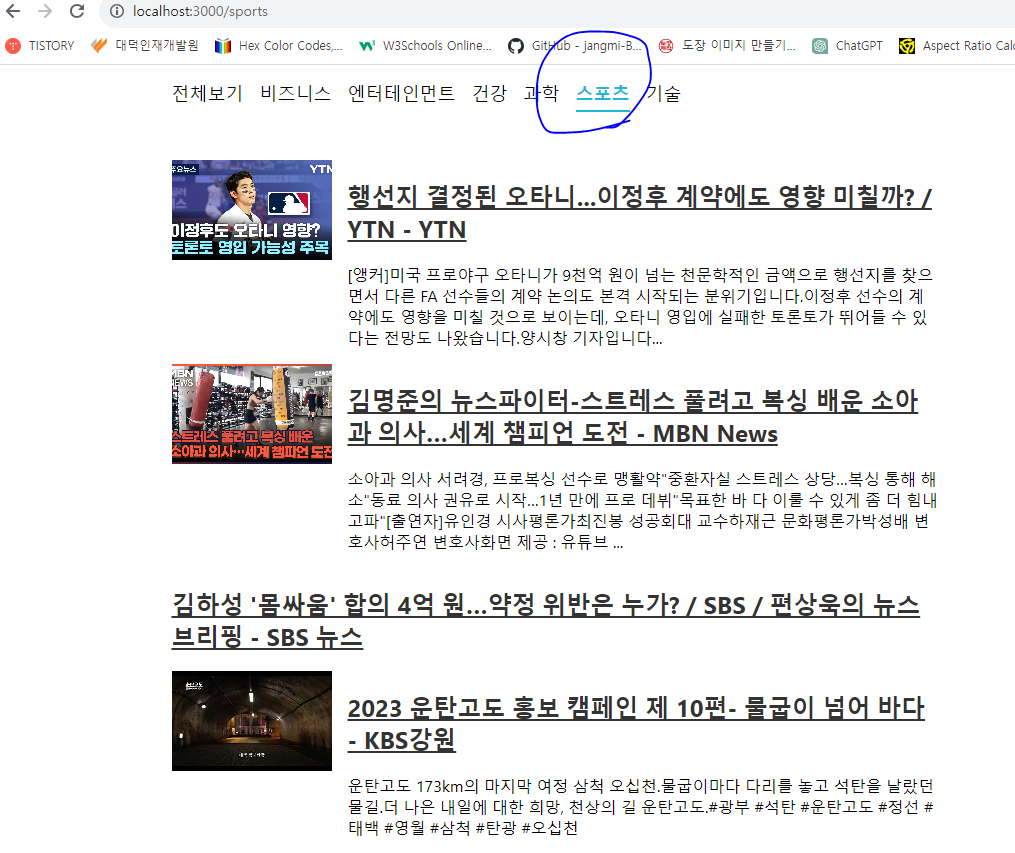Open the TISTORY bookmark
The height and width of the screenshot is (853, 1015).
click(40, 46)
